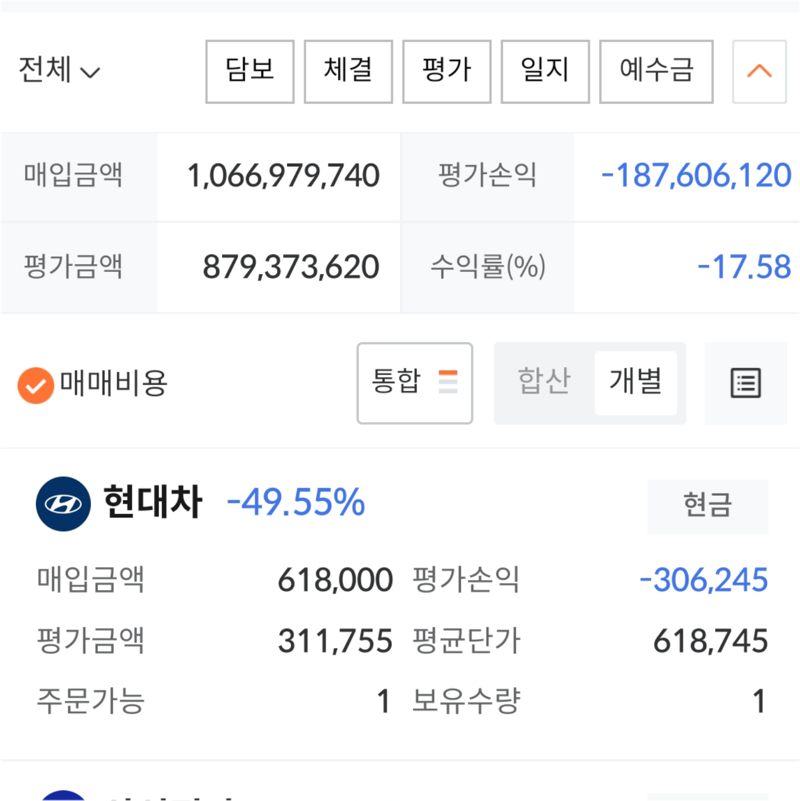This screenshot has height=801, width=800.
Task: Open the 일지 button
Action: click(545, 72)
